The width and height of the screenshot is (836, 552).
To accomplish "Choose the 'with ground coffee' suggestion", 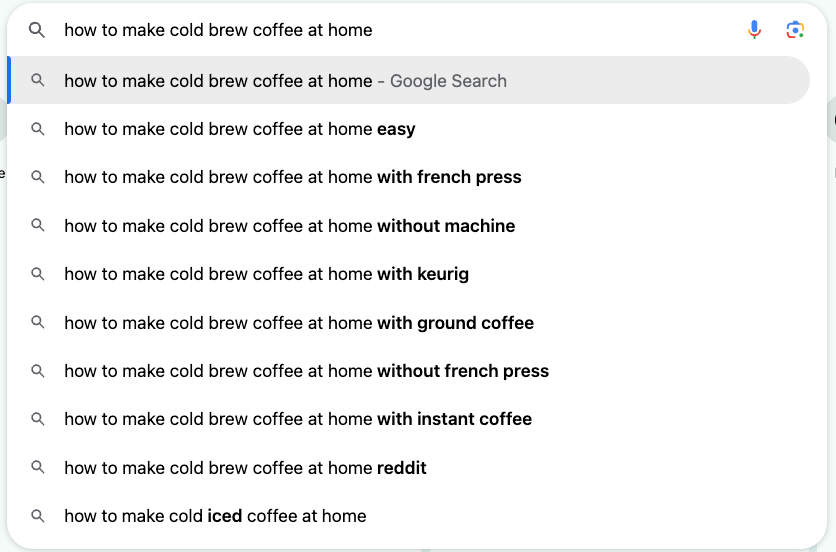I will 409,322.
